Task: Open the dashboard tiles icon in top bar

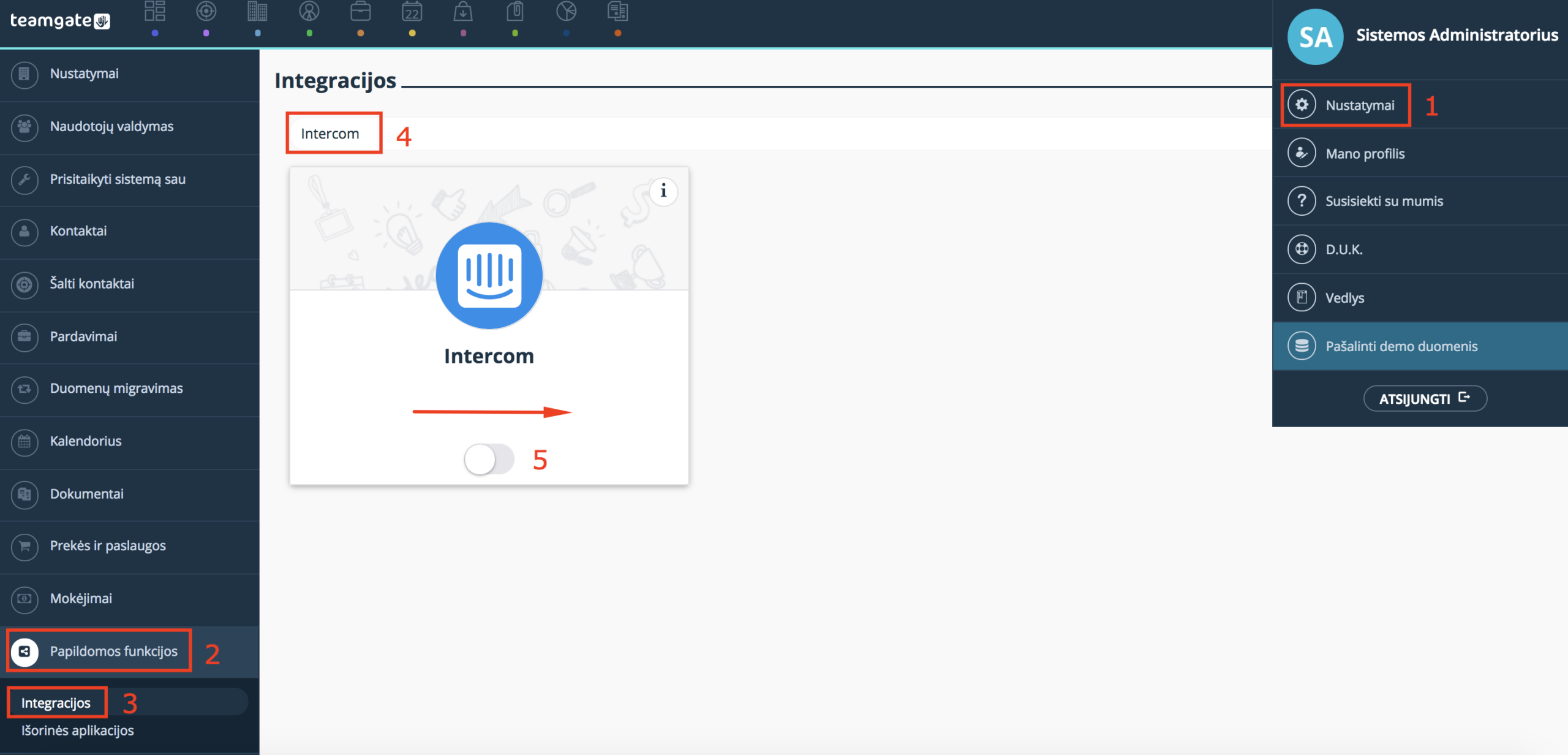Action: (x=155, y=11)
